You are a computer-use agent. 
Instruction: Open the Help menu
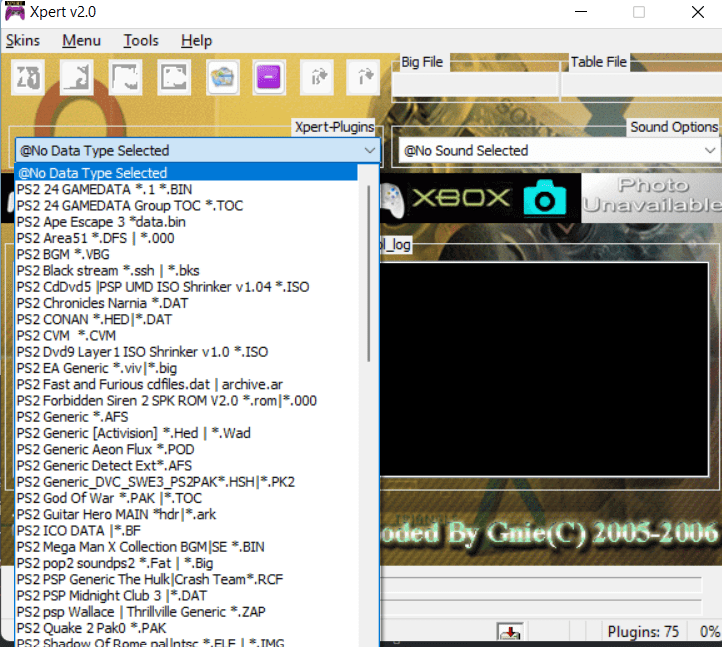point(196,41)
